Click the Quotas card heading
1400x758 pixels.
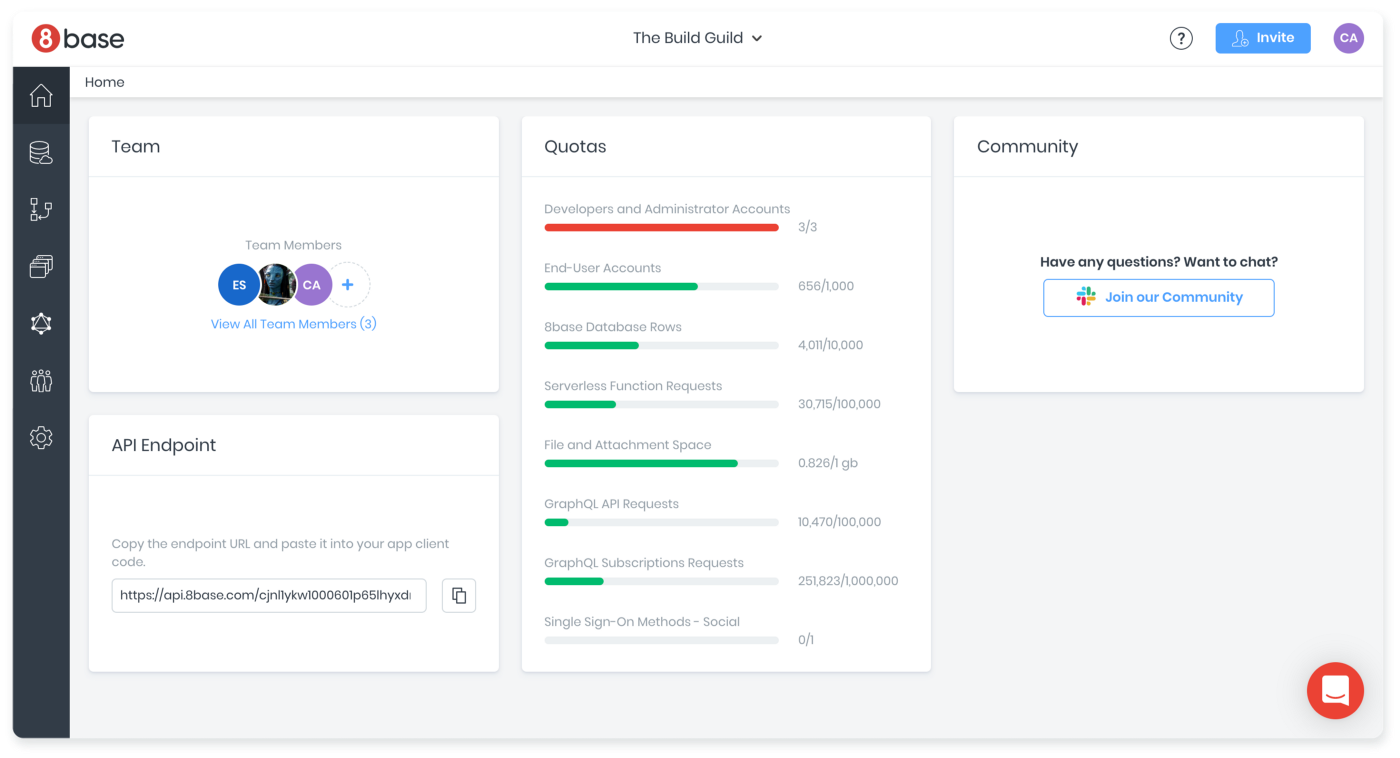click(575, 147)
